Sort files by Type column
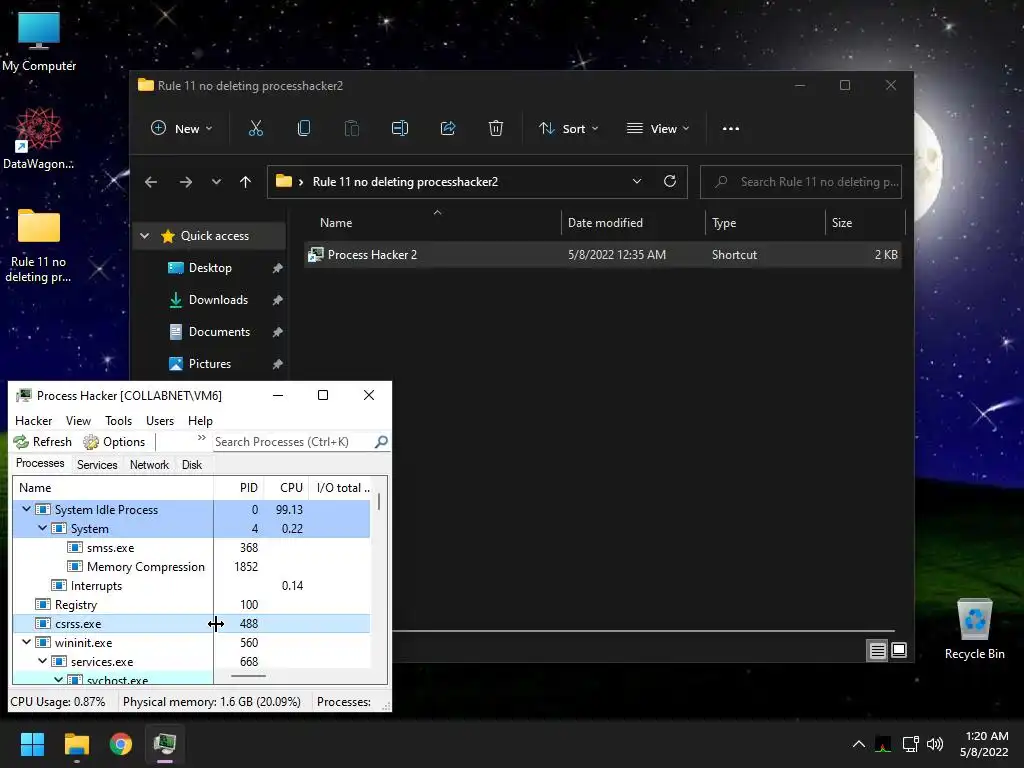 tap(765, 223)
